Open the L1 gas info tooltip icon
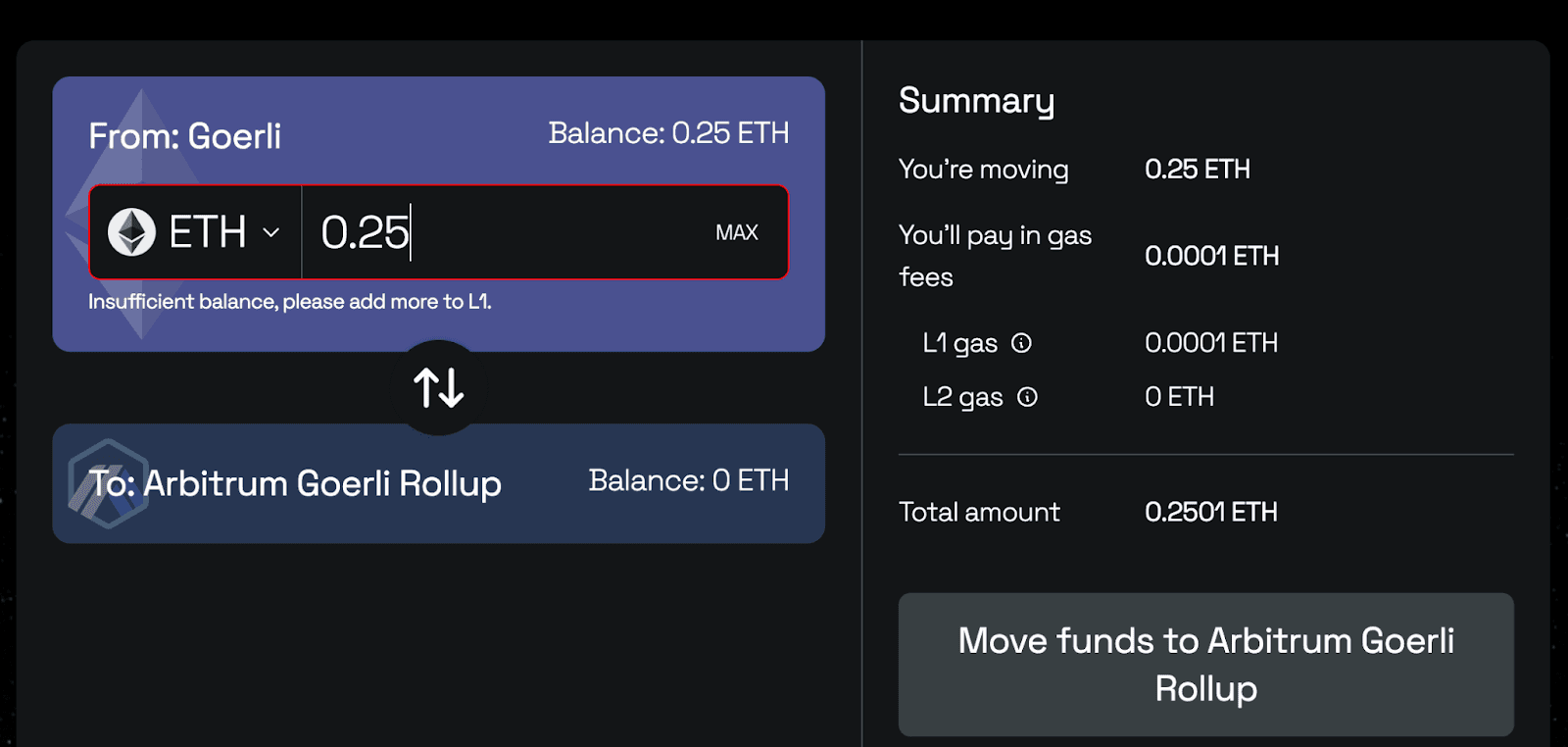Image resolution: width=1568 pixels, height=747 pixels. tap(1022, 343)
